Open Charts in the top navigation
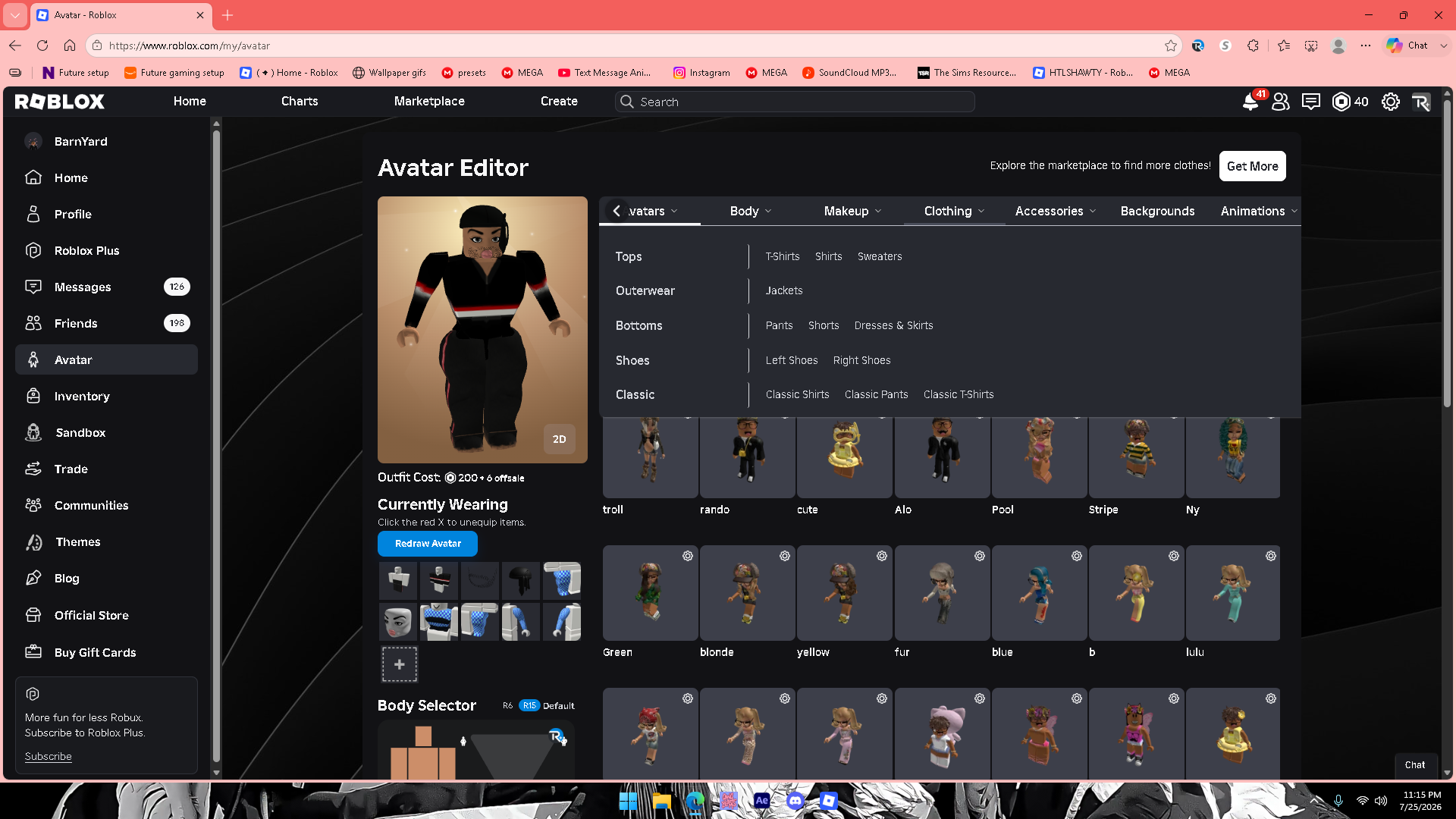The height and width of the screenshot is (819, 1456). click(300, 102)
